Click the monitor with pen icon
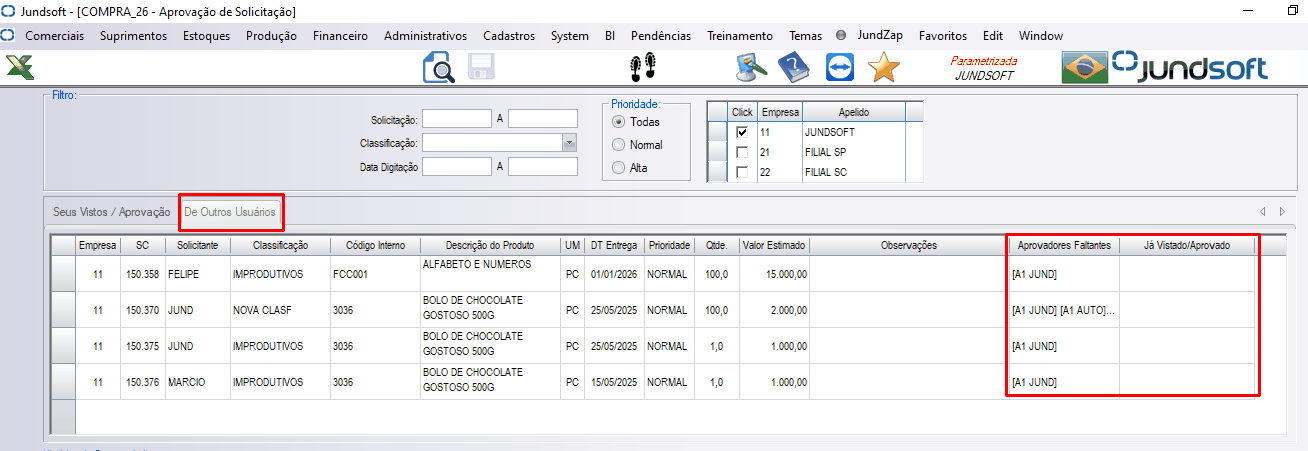The width and height of the screenshot is (1308, 451). tap(750, 68)
